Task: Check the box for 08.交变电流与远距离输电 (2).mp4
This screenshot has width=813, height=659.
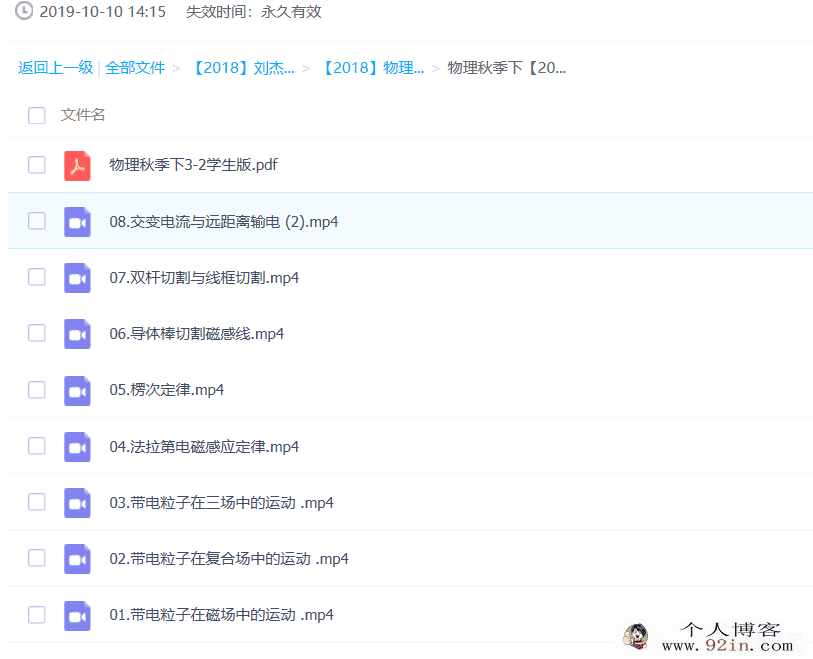Action: (37, 221)
